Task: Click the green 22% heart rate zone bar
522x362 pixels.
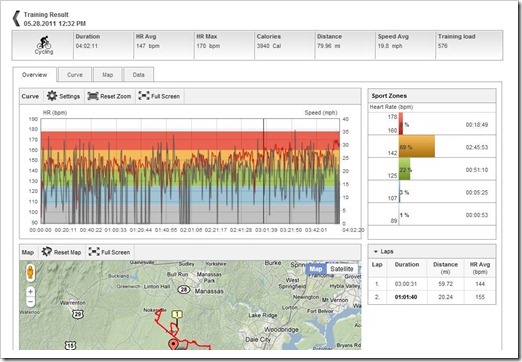Action: tap(405, 169)
